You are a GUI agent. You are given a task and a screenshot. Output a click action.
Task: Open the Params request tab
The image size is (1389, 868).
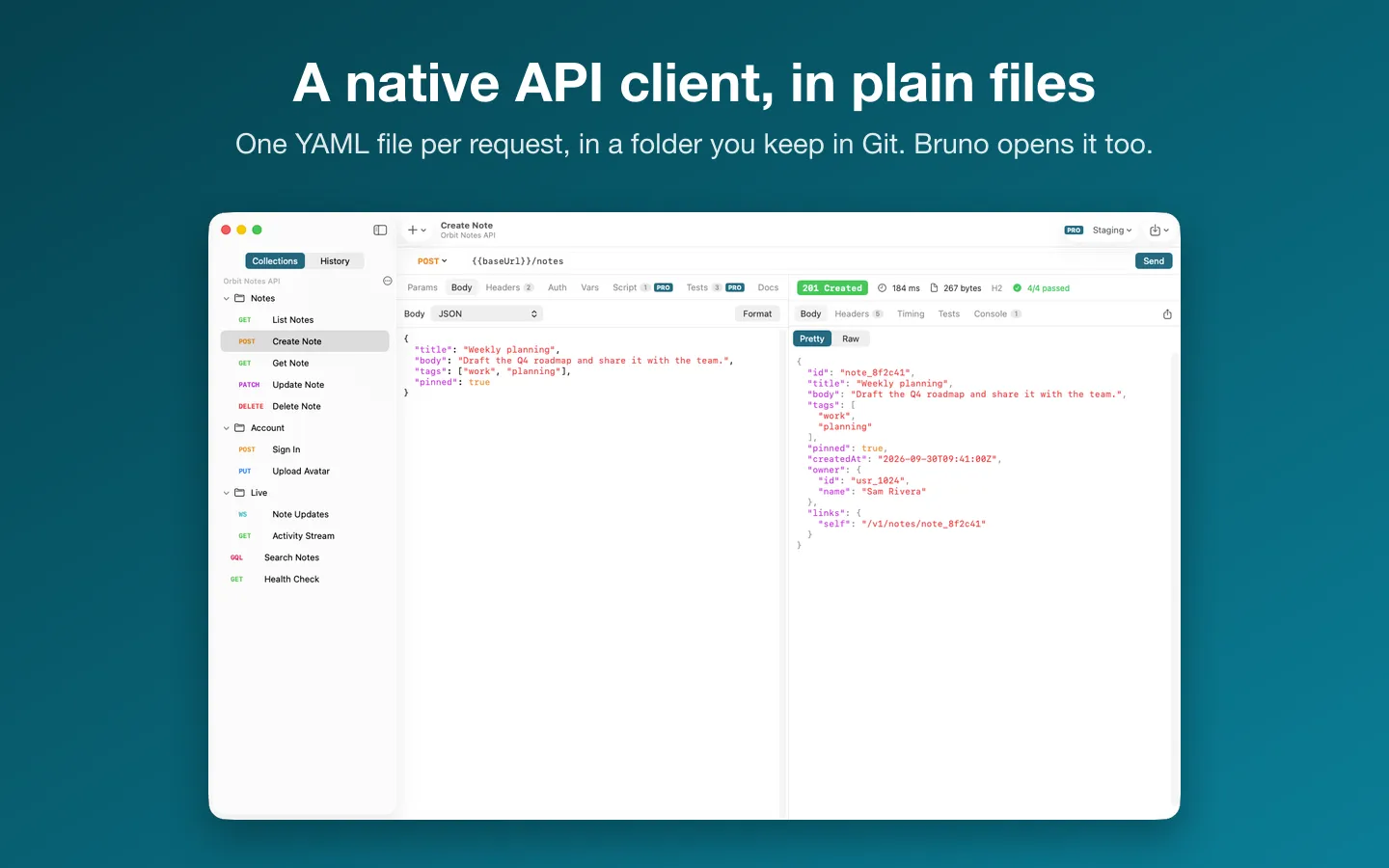(422, 287)
